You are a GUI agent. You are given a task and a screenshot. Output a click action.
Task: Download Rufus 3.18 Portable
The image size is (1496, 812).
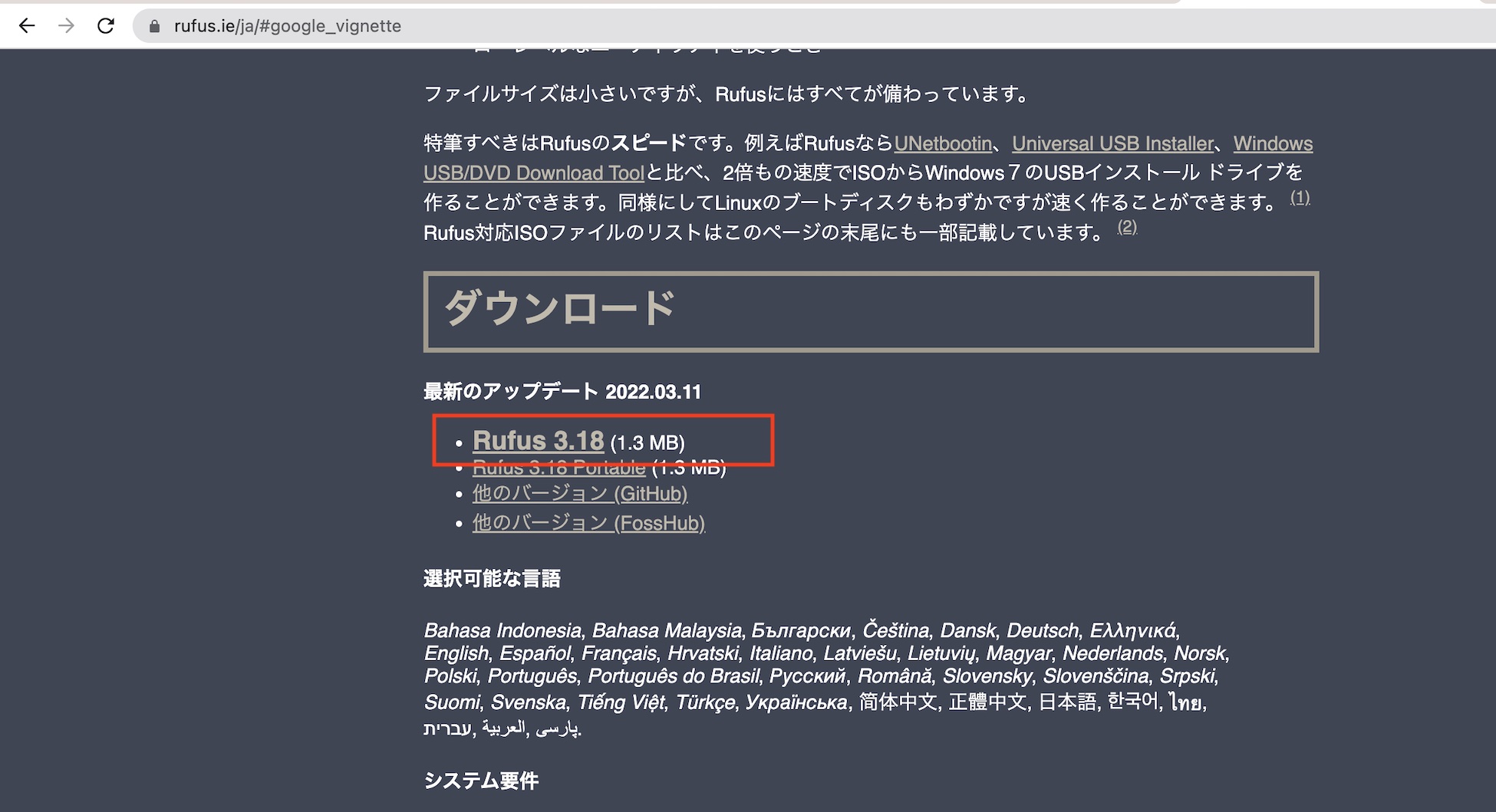(x=559, y=467)
